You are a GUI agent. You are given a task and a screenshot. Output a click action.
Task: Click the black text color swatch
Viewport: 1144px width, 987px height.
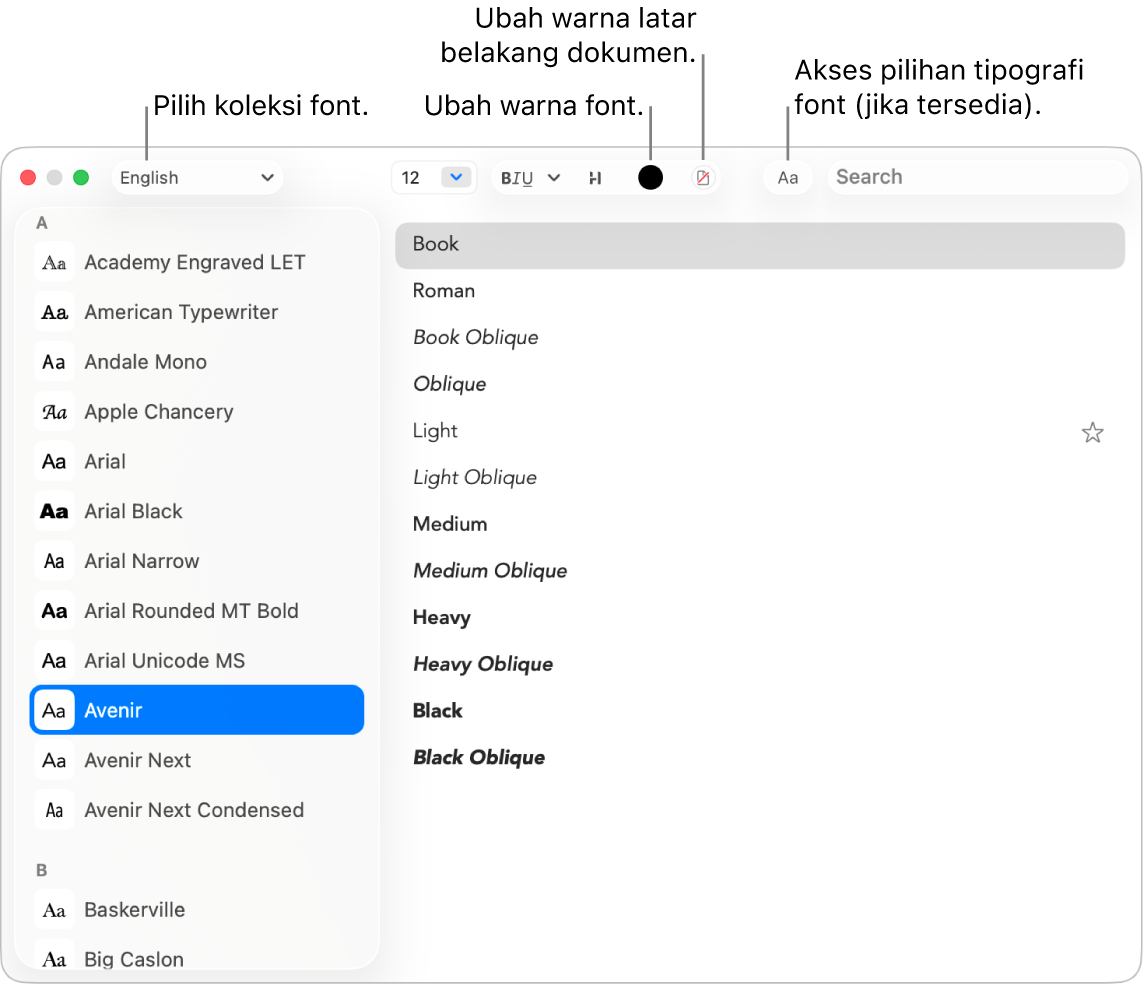651,177
